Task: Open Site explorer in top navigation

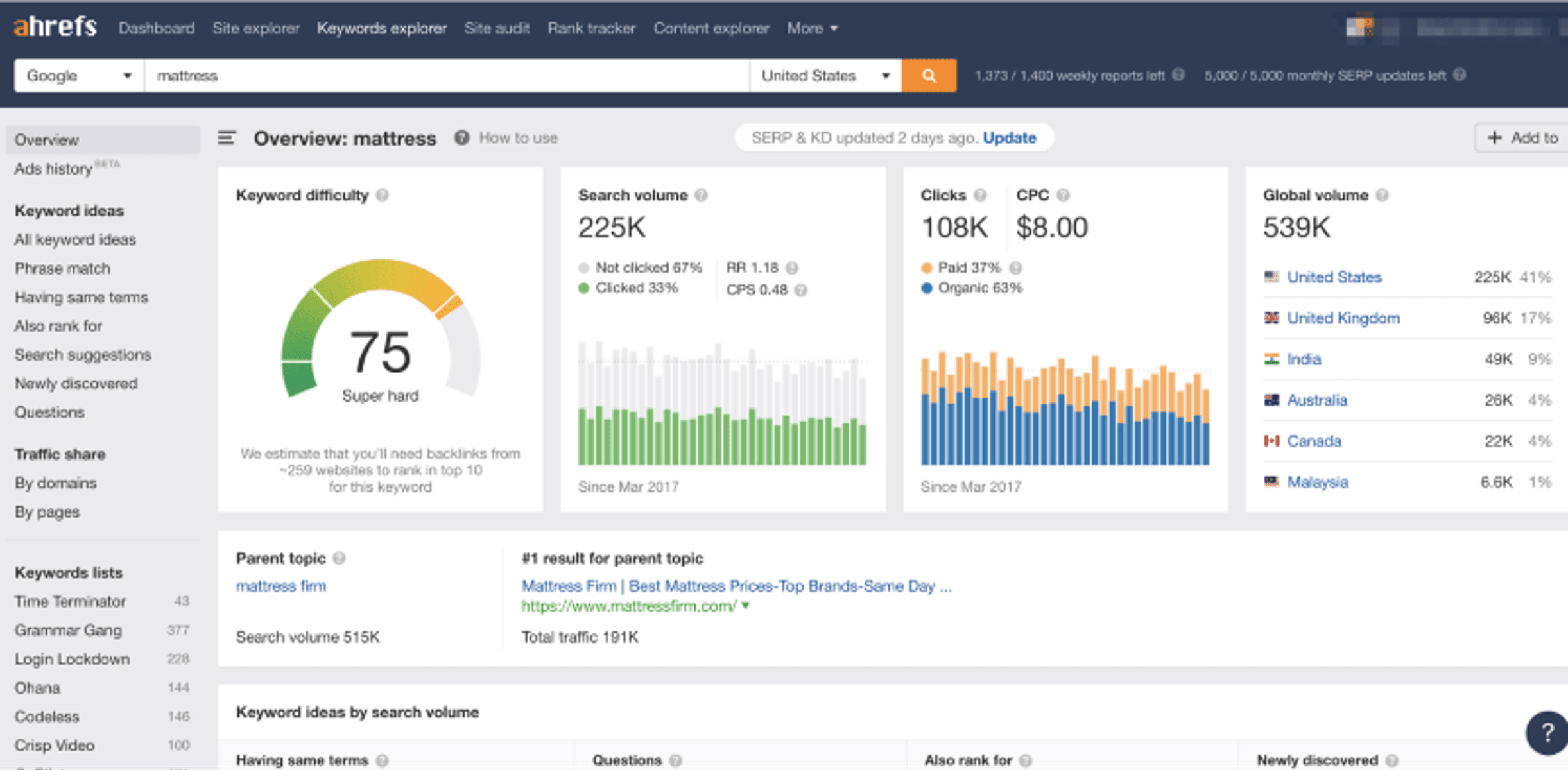Action: (255, 28)
